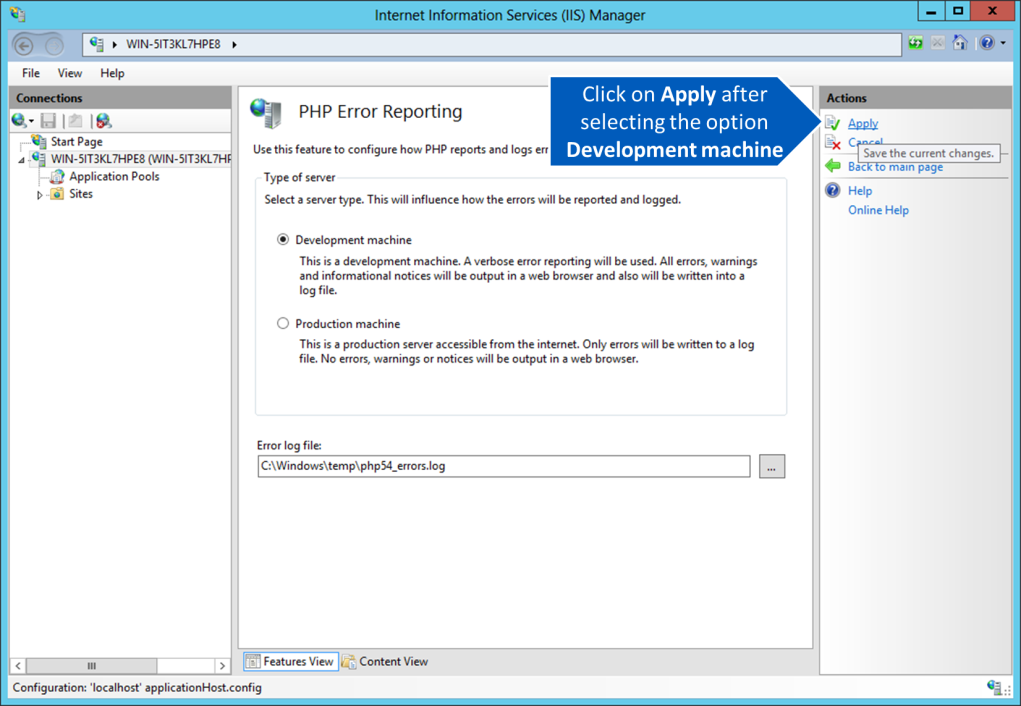Click the breadcrumb arrow after WIN-5IT3KL7HPE8
Viewport: 1021px width, 706px height.
[234, 44]
